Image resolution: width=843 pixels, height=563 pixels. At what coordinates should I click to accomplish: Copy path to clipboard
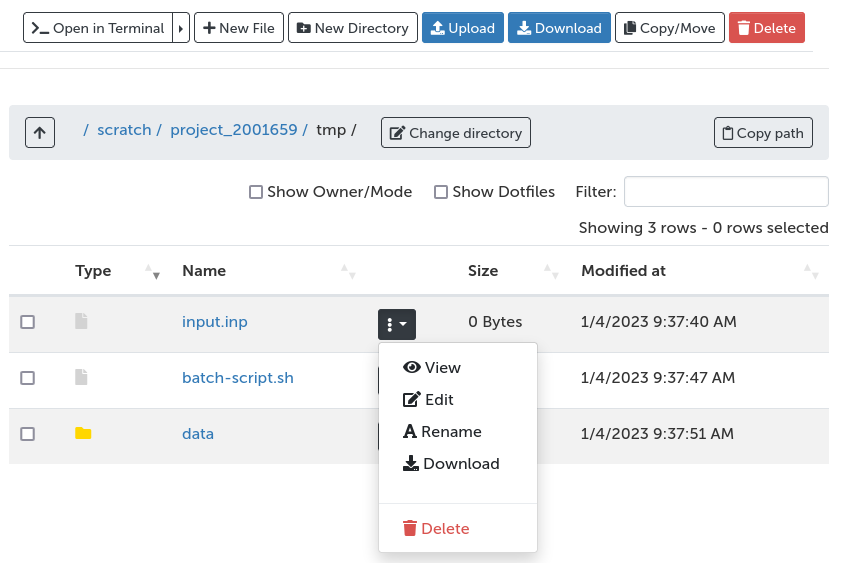point(763,132)
